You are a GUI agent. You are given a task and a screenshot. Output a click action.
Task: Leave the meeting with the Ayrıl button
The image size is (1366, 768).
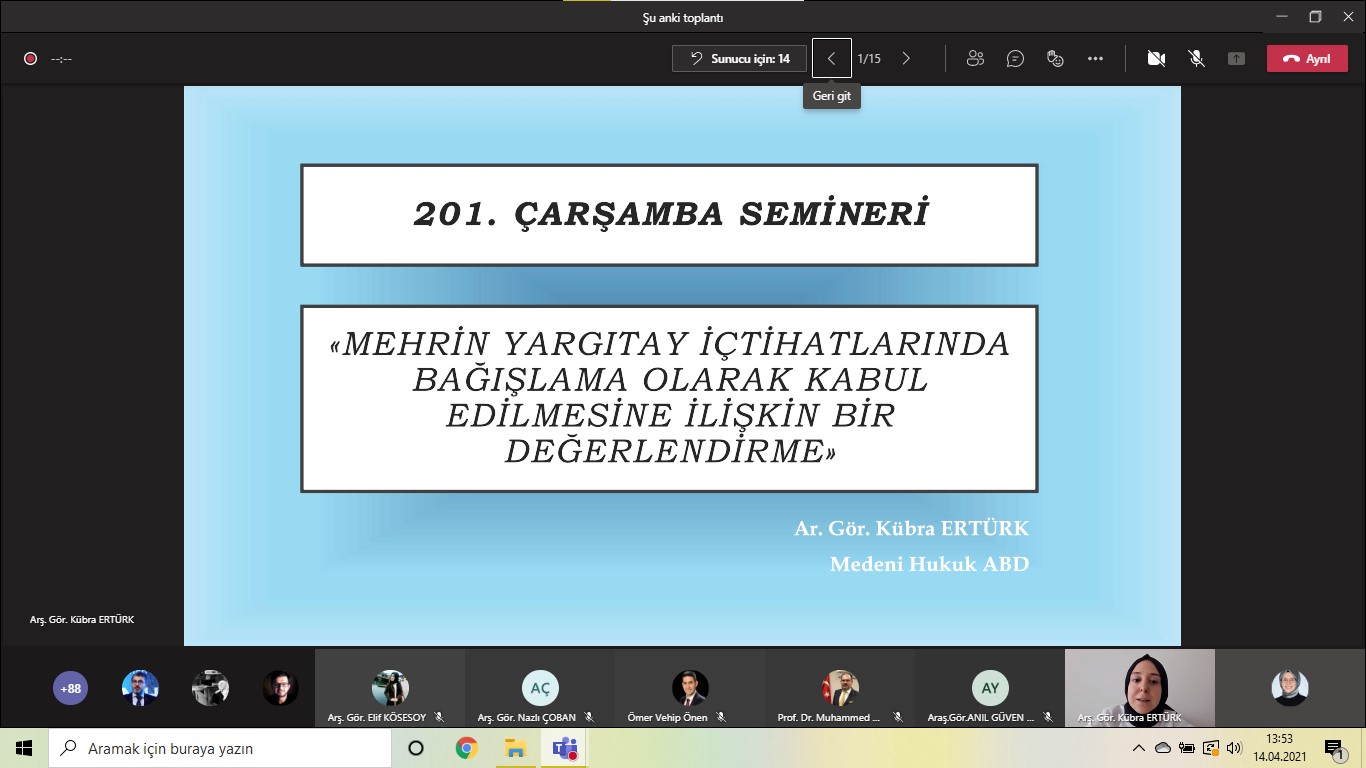pos(1307,58)
